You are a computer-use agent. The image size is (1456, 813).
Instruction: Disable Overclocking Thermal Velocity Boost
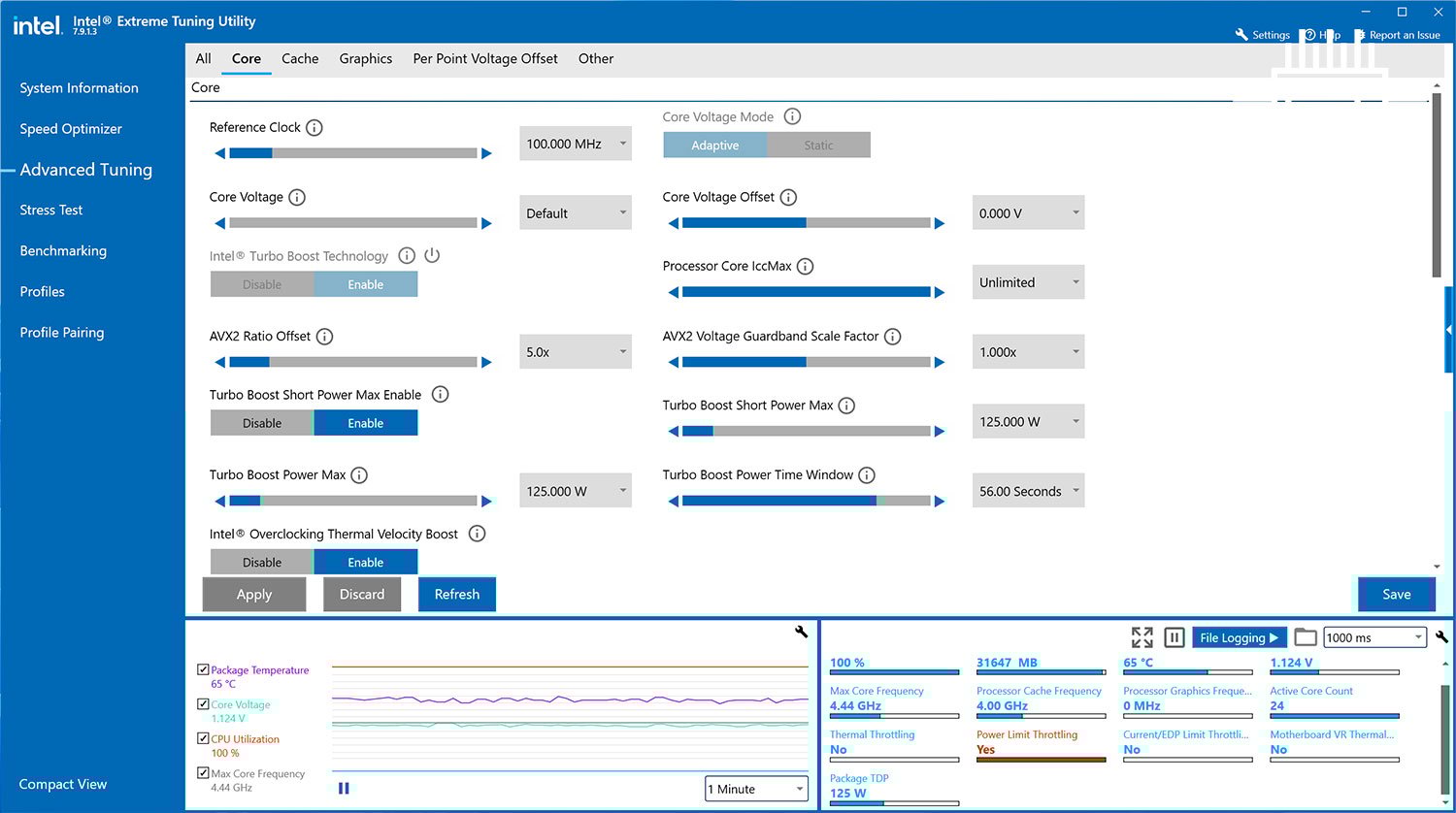click(262, 562)
